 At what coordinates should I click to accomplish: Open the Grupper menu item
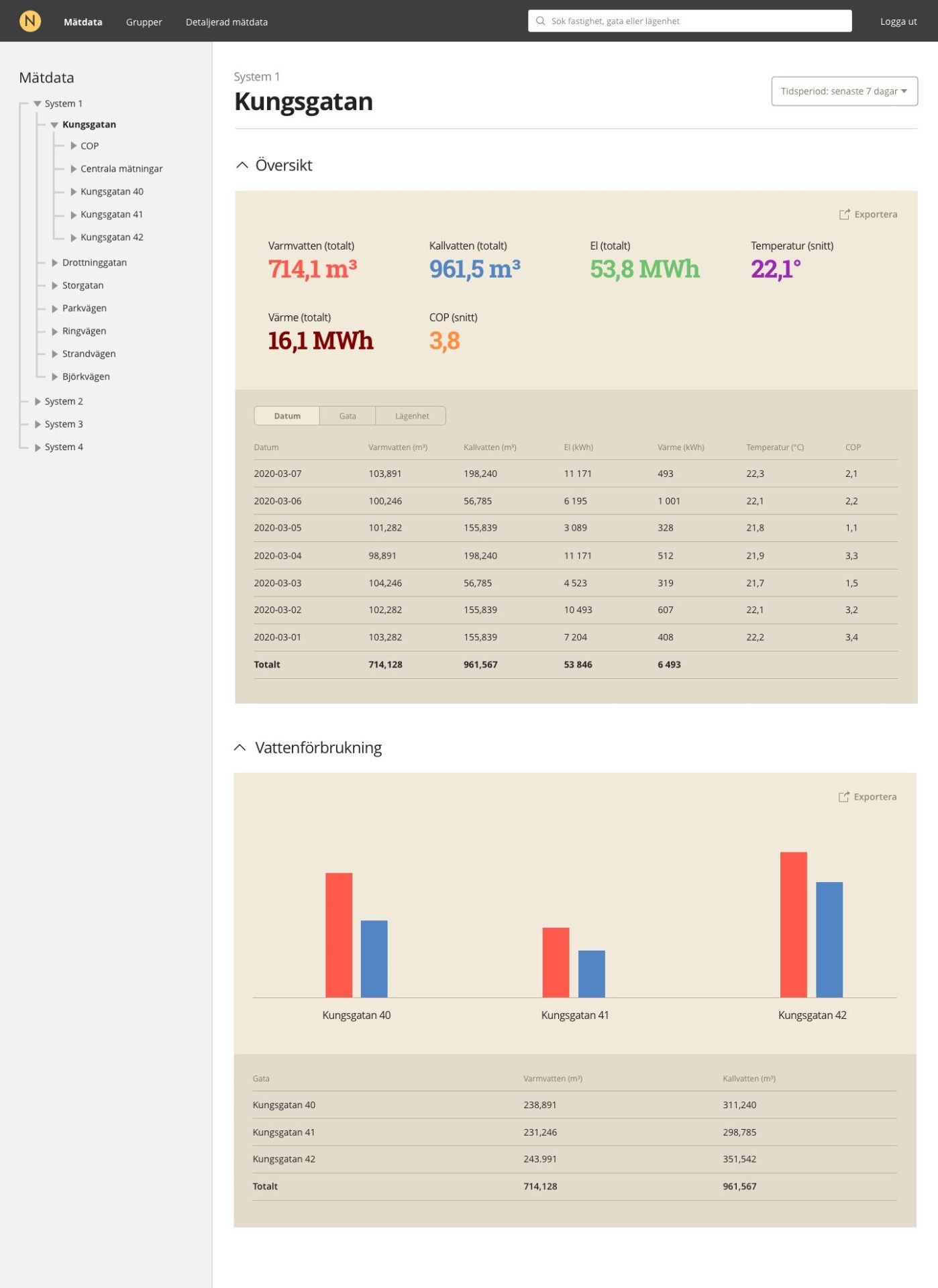144,21
